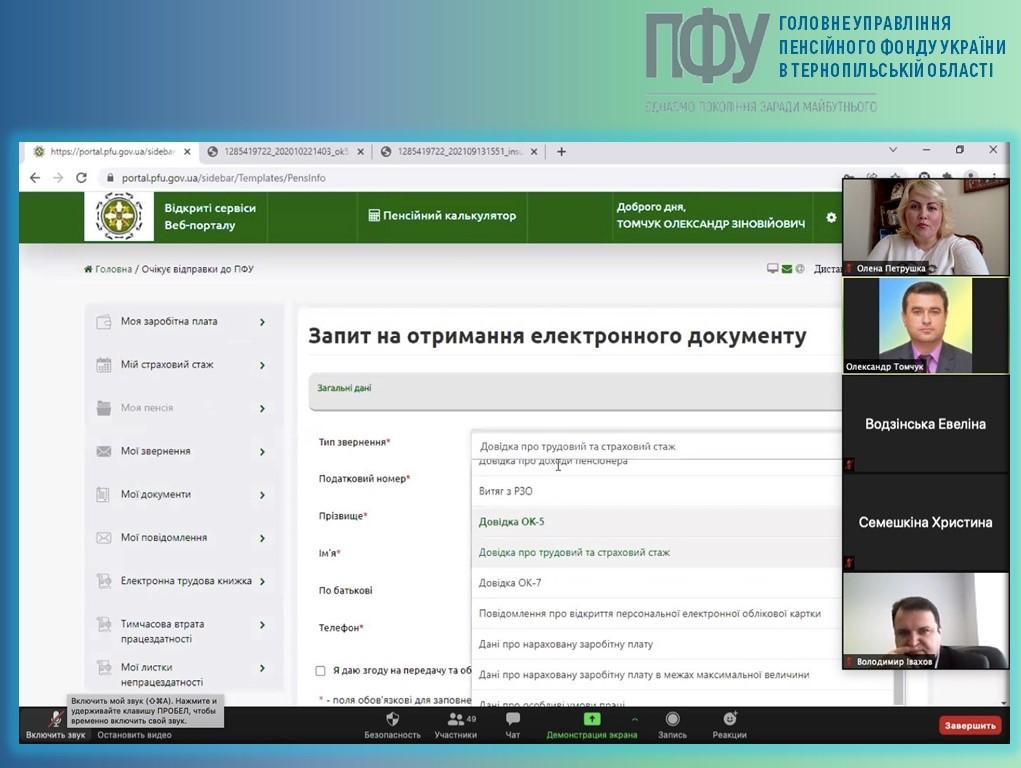Expand Мої повідомлення menu chevron

262,538
